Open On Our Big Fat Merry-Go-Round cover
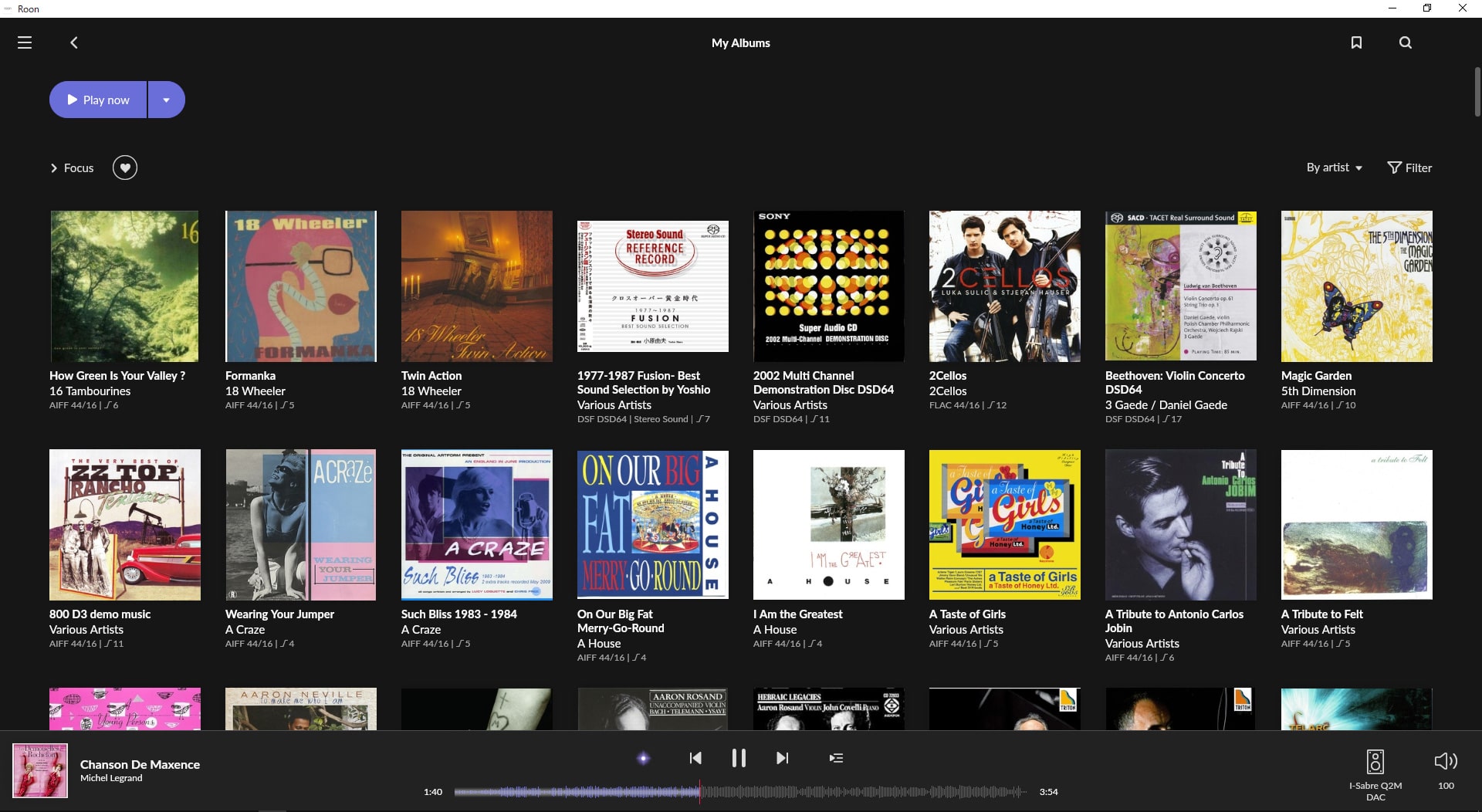The image size is (1482, 812). pyautogui.click(x=653, y=525)
